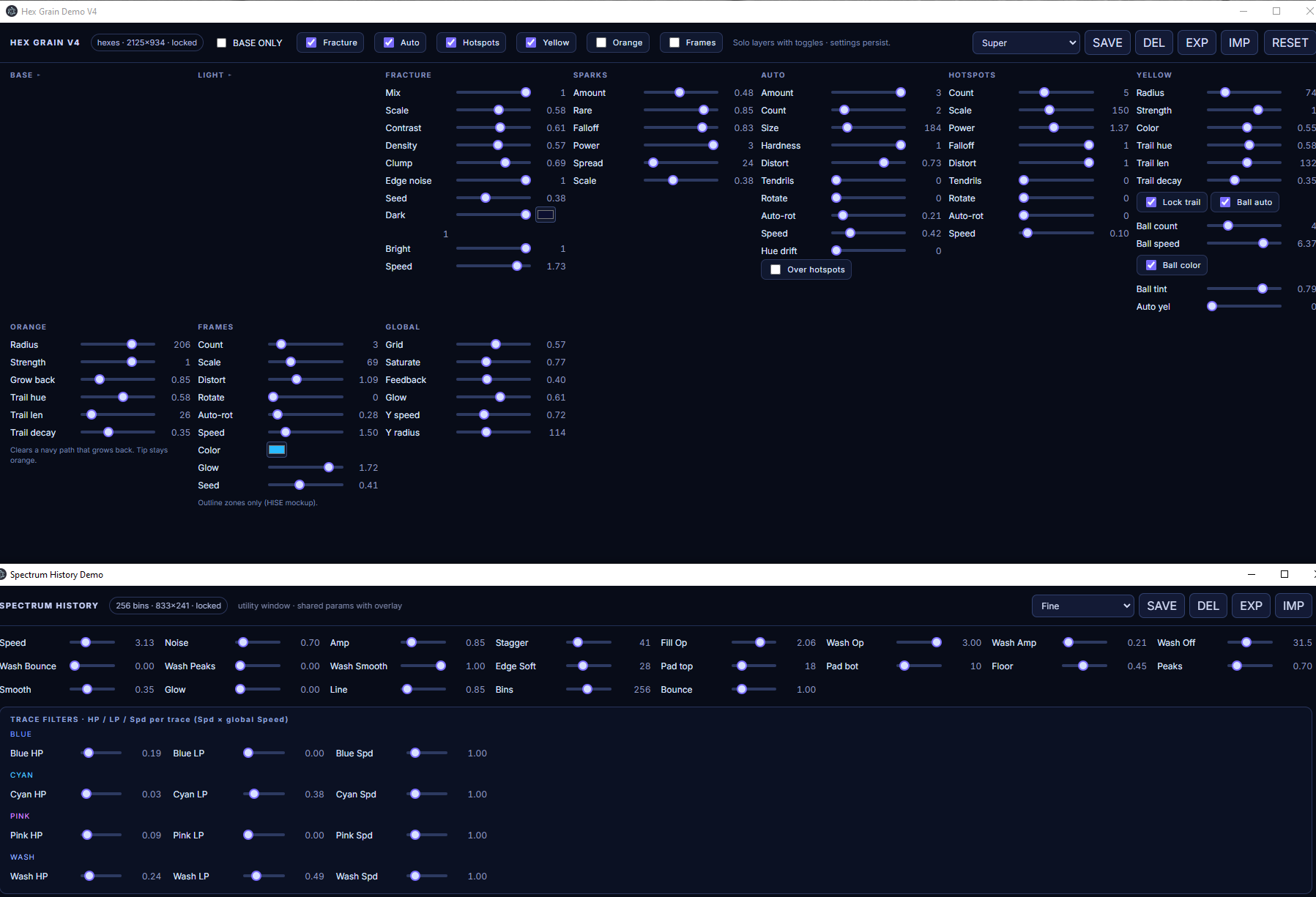Click DEL in Hex Grain window
The width and height of the screenshot is (1316, 897).
1154,42
